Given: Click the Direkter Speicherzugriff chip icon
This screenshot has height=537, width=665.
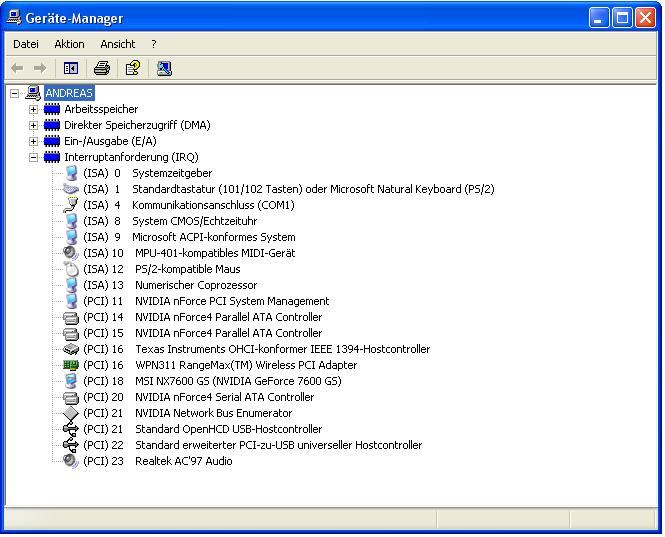Looking at the screenshot, I should point(52,126).
